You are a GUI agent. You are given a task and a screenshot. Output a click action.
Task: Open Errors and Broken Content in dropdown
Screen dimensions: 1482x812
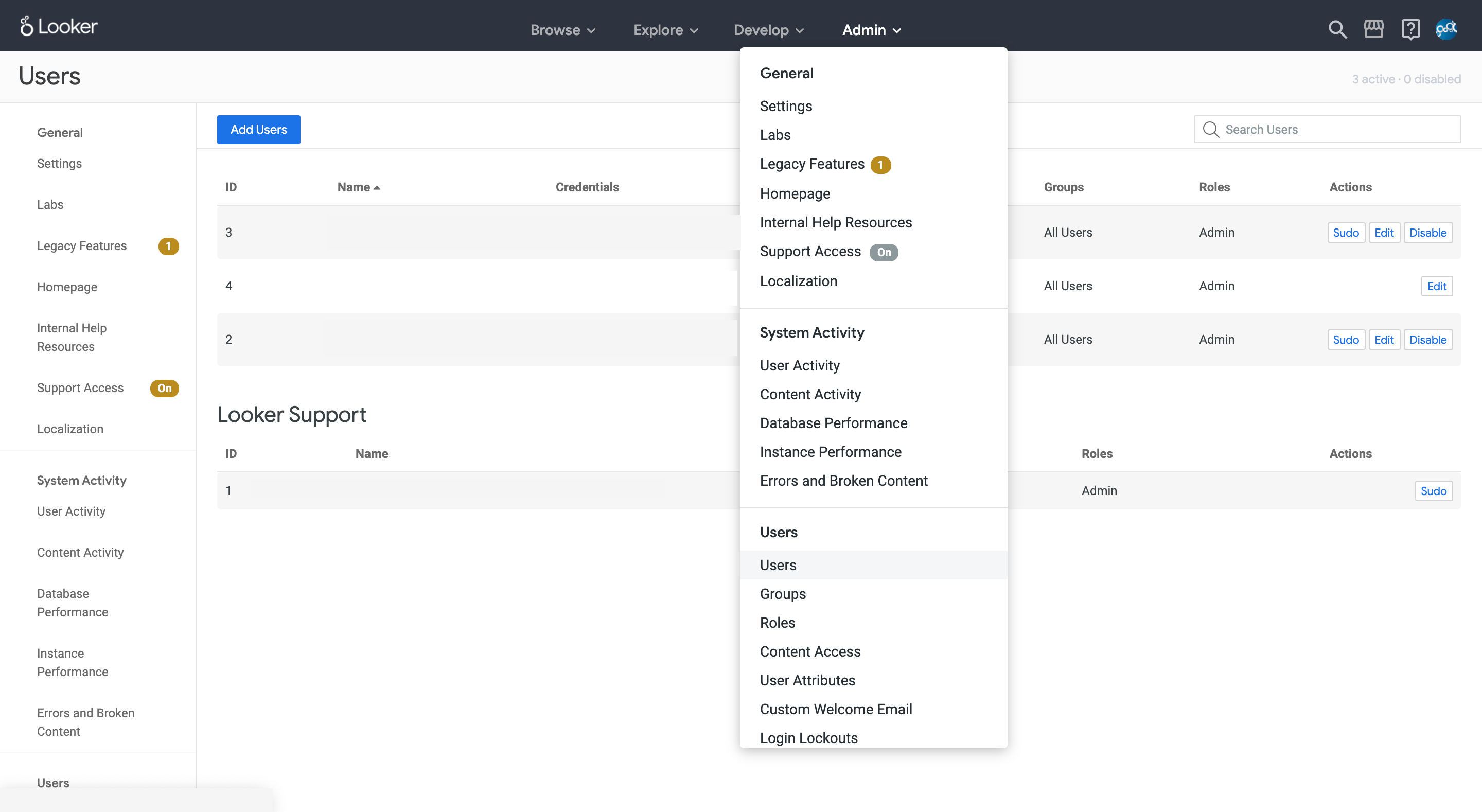point(843,481)
